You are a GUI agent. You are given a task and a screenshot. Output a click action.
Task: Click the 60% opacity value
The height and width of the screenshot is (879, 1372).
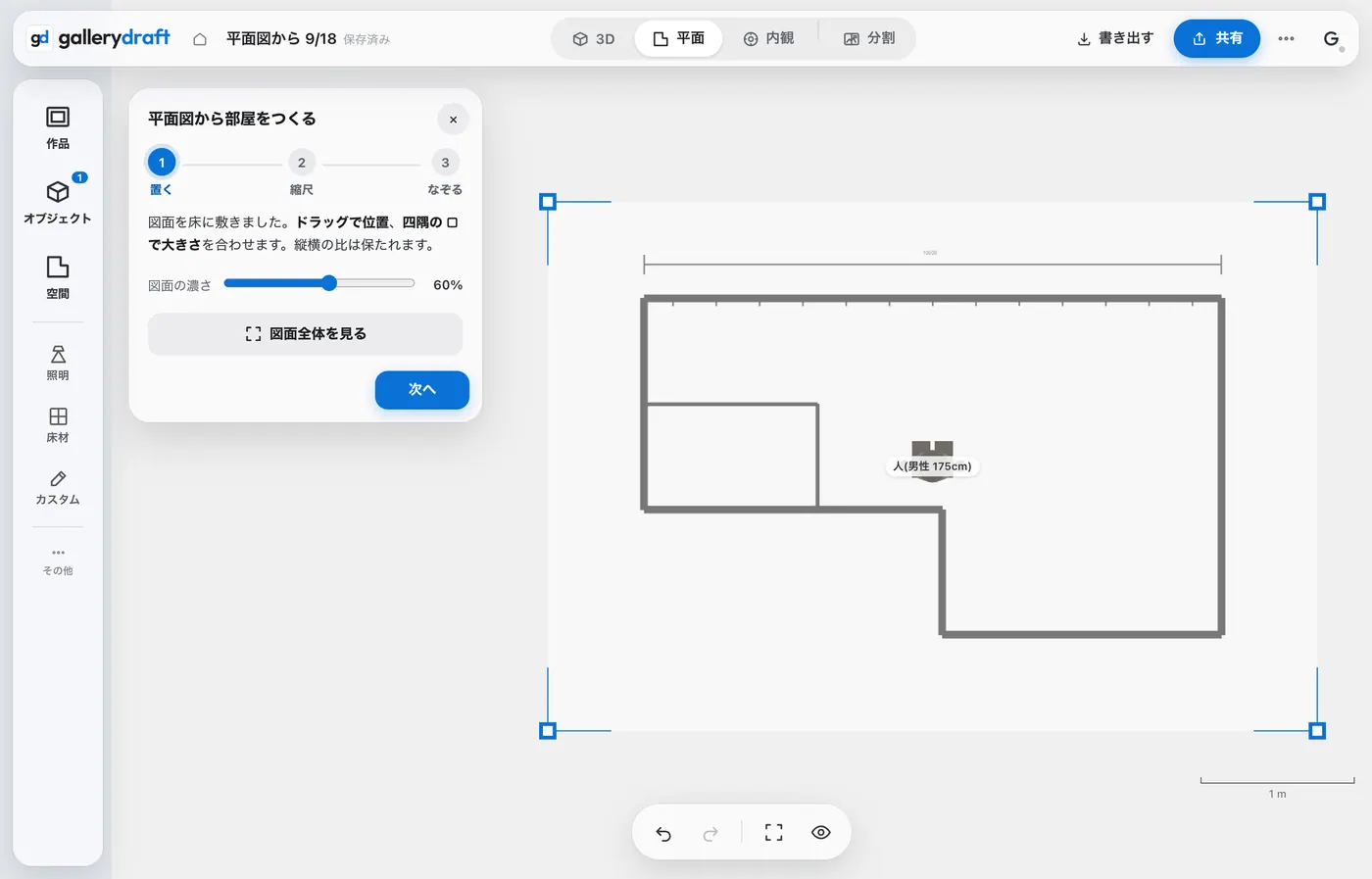(x=448, y=285)
